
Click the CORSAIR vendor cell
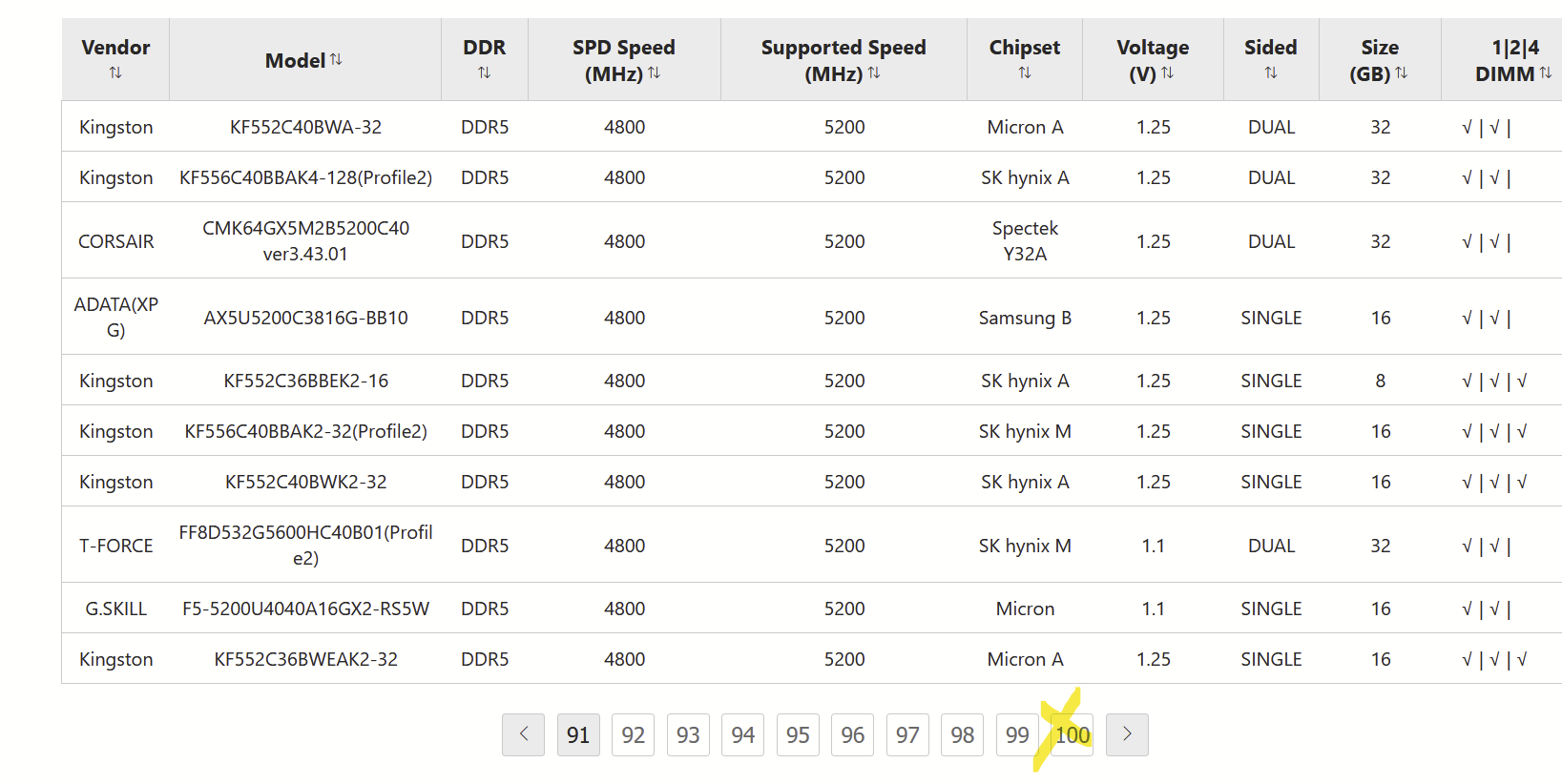point(115,241)
